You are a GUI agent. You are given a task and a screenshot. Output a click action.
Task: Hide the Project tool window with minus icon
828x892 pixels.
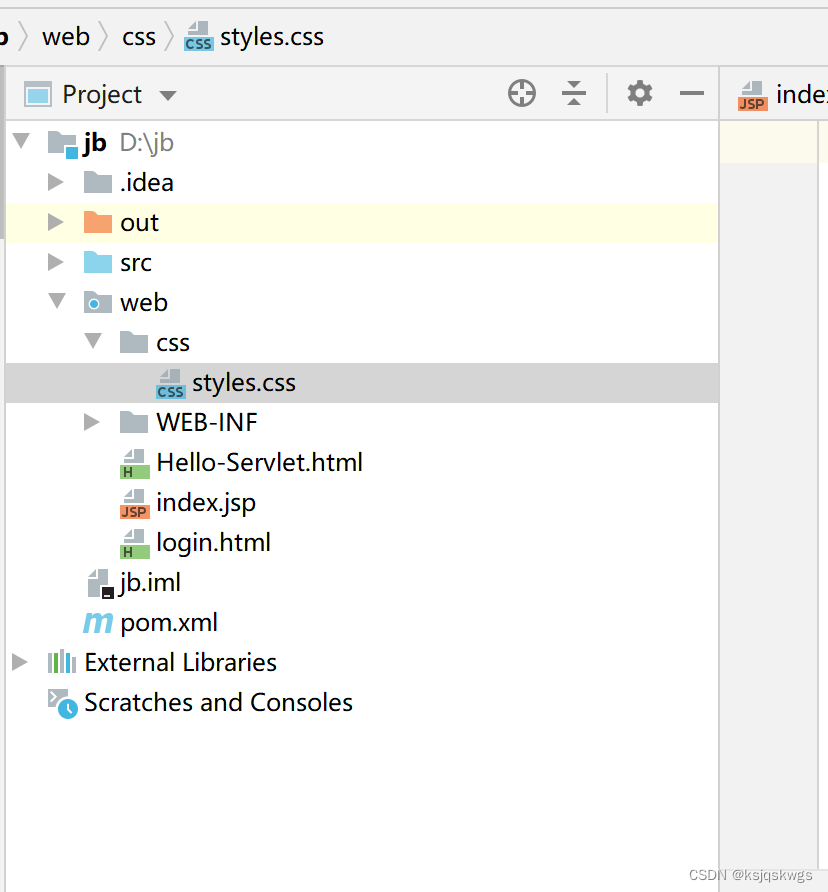691,92
